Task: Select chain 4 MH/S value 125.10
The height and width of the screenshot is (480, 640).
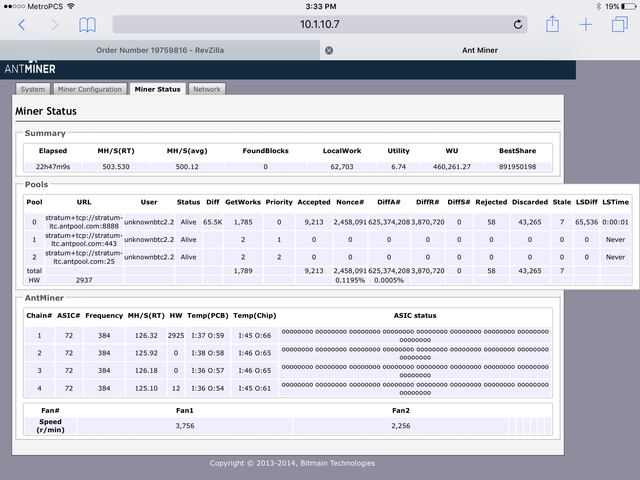Action: click(x=146, y=388)
